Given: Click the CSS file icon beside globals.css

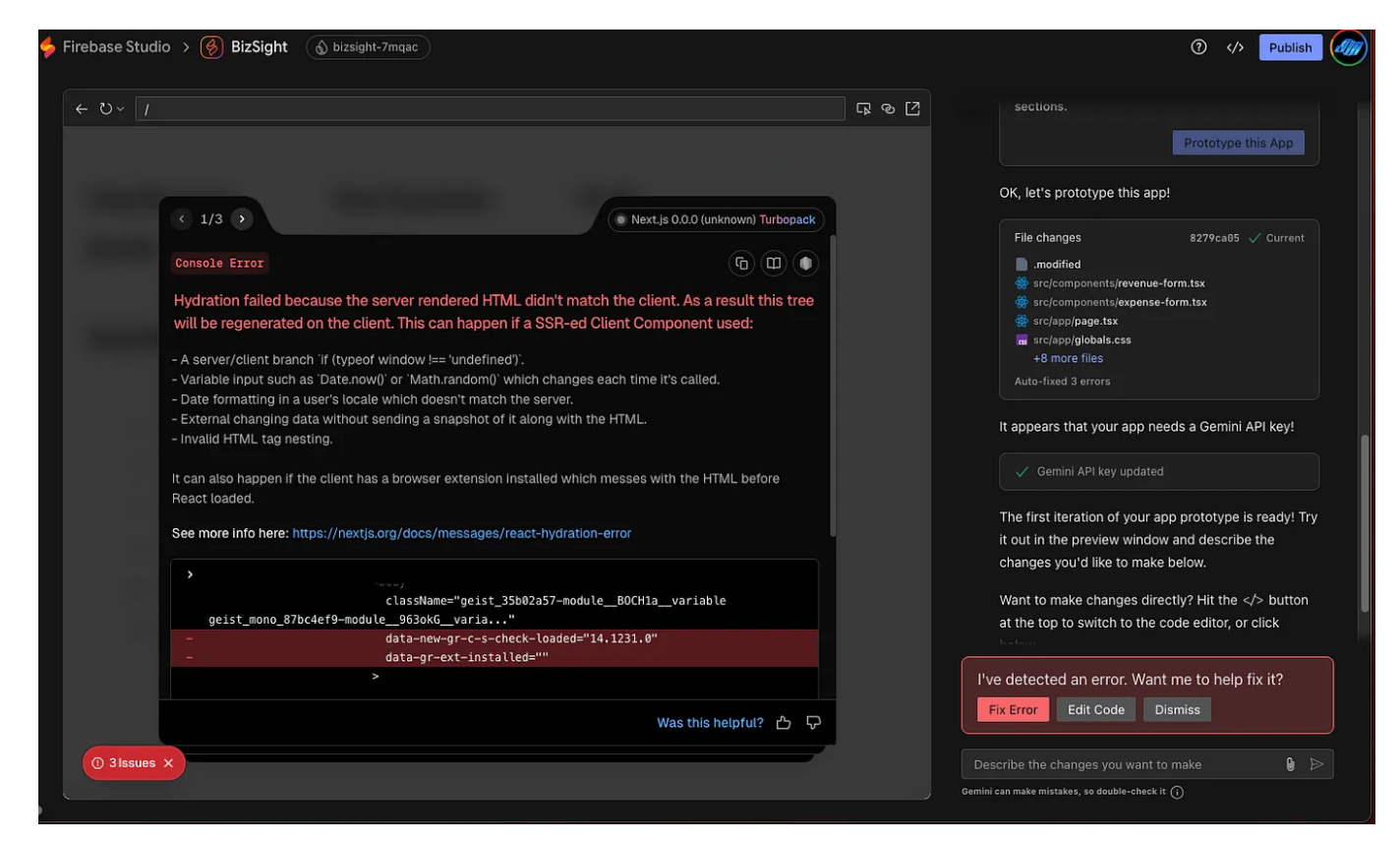Looking at the screenshot, I should 1021,340.
